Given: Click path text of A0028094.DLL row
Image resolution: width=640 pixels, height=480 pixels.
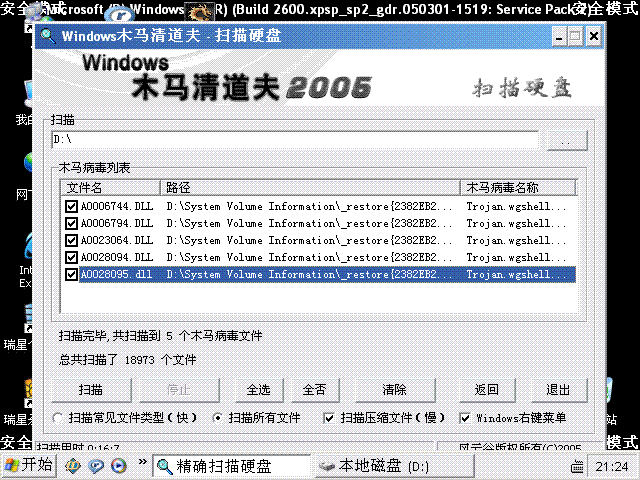Looking at the screenshot, I should 309,258.
